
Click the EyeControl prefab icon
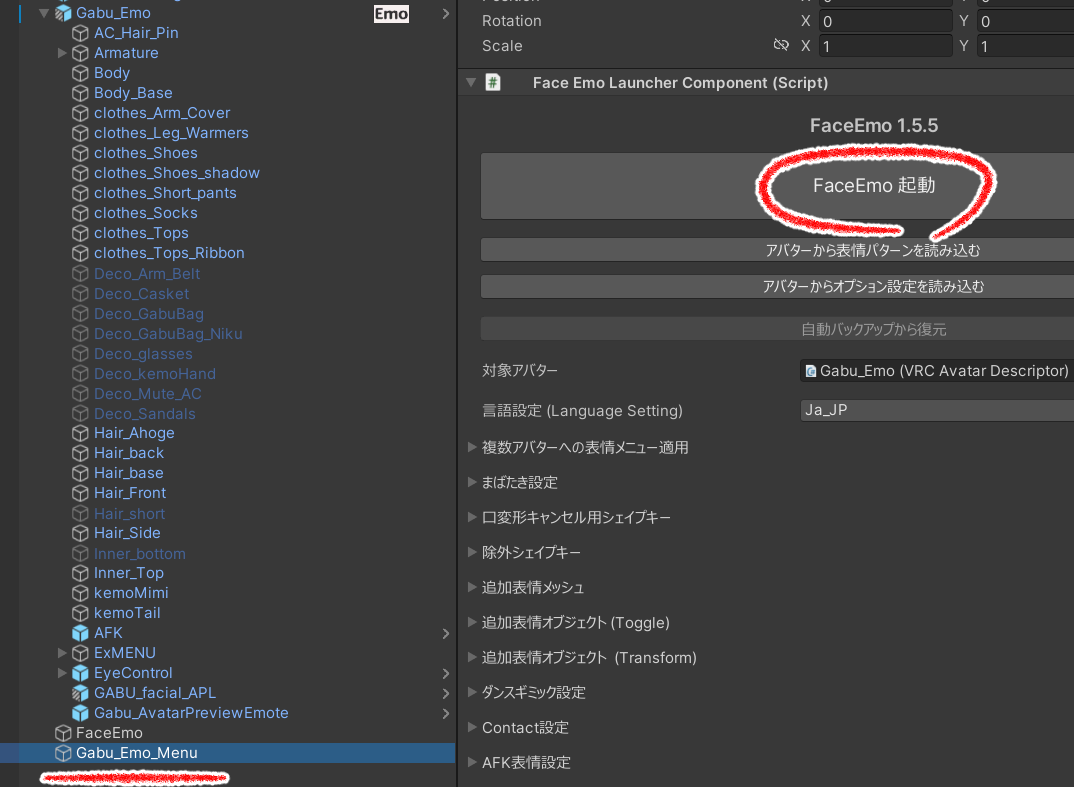click(81, 673)
